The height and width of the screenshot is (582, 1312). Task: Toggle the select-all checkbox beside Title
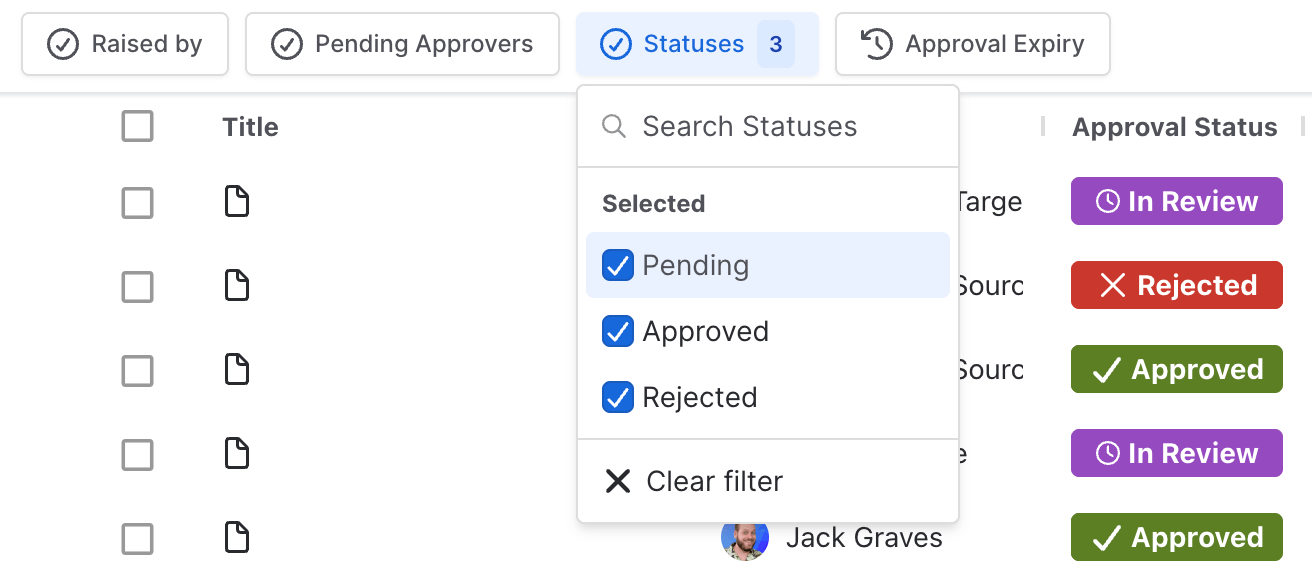137,127
